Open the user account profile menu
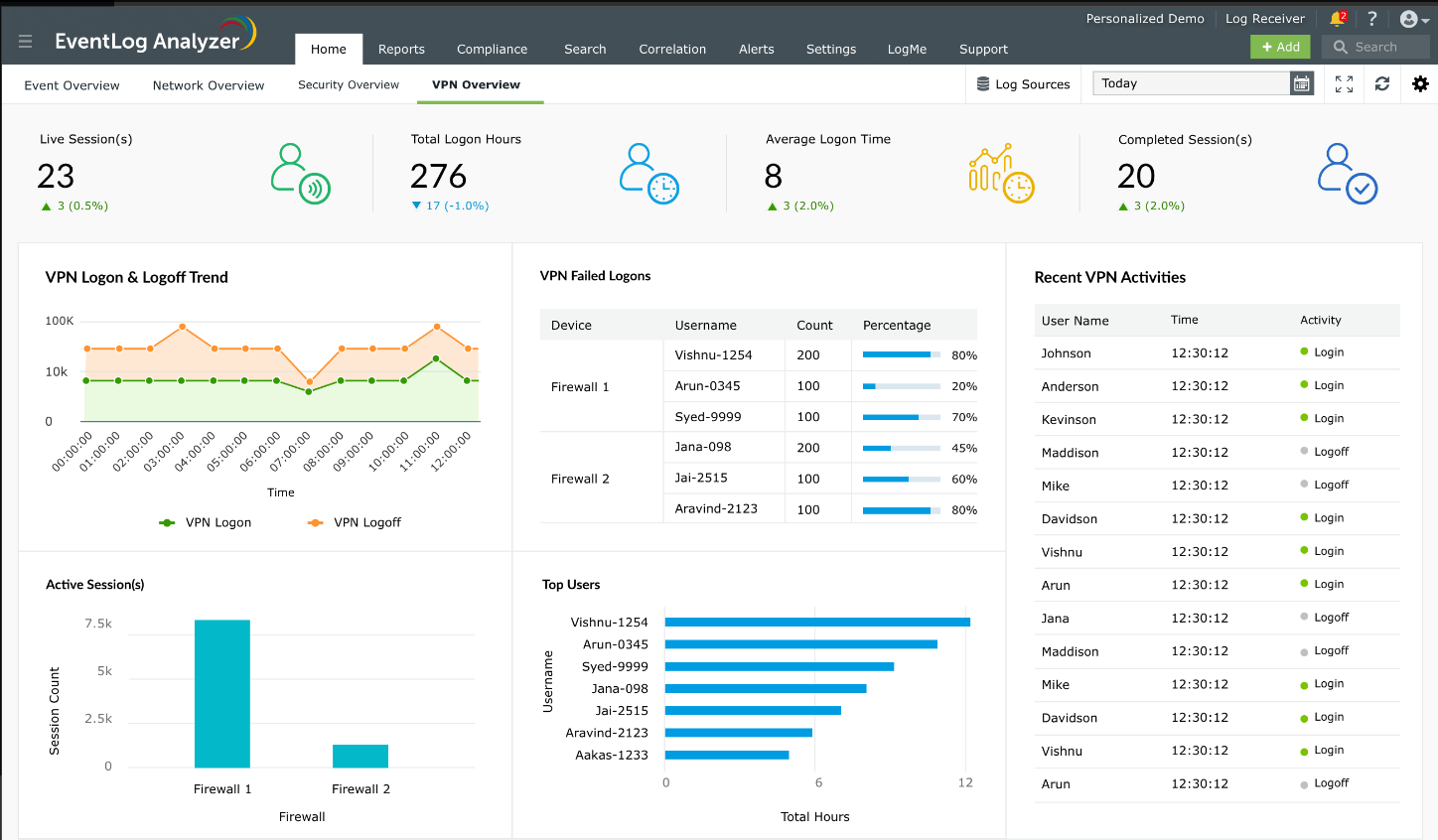This screenshot has height=840, width=1438. (x=1412, y=19)
